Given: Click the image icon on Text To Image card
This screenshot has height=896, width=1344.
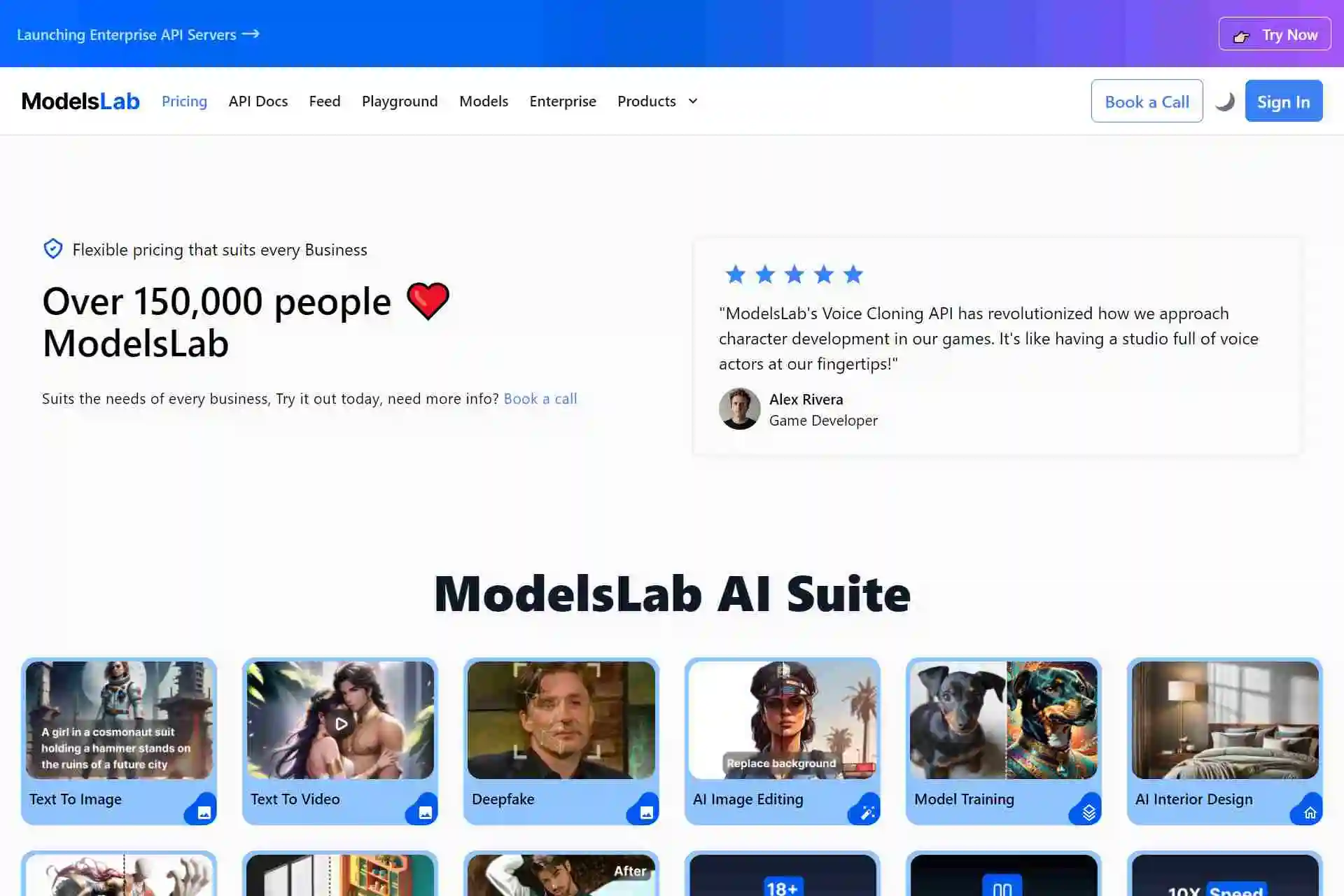Looking at the screenshot, I should 204,812.
